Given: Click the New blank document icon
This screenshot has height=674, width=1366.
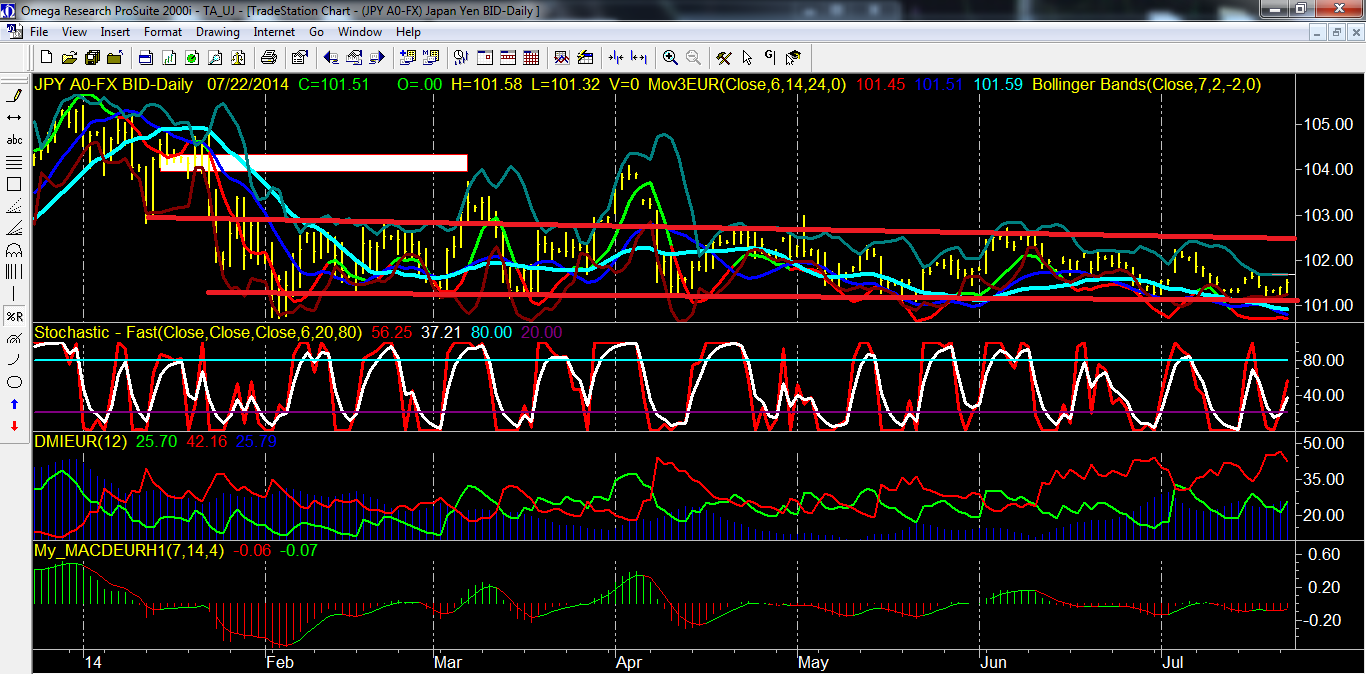Looking at the screenshot, I should click(x=47, y=57).
